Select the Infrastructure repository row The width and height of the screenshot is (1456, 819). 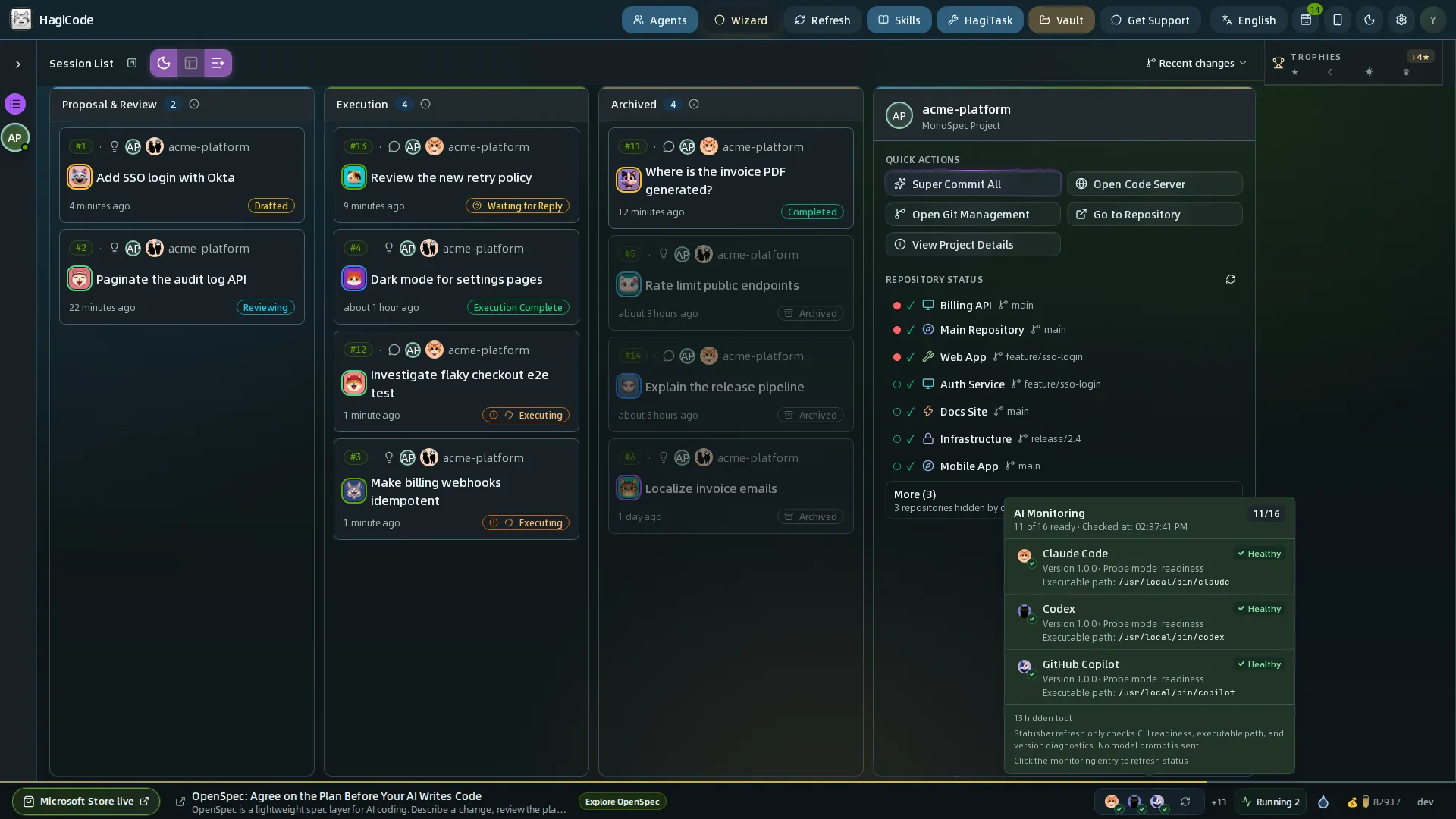coord(1064,438)
